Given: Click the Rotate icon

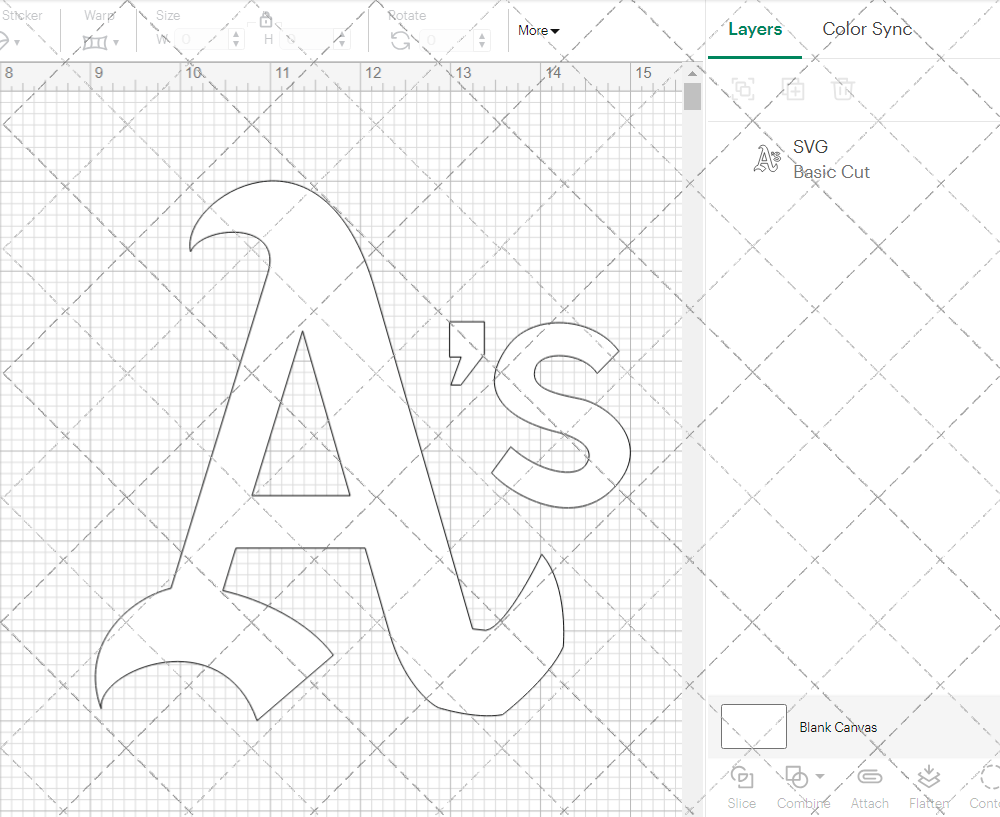Looking at the screenshot, I should point(401,41).
